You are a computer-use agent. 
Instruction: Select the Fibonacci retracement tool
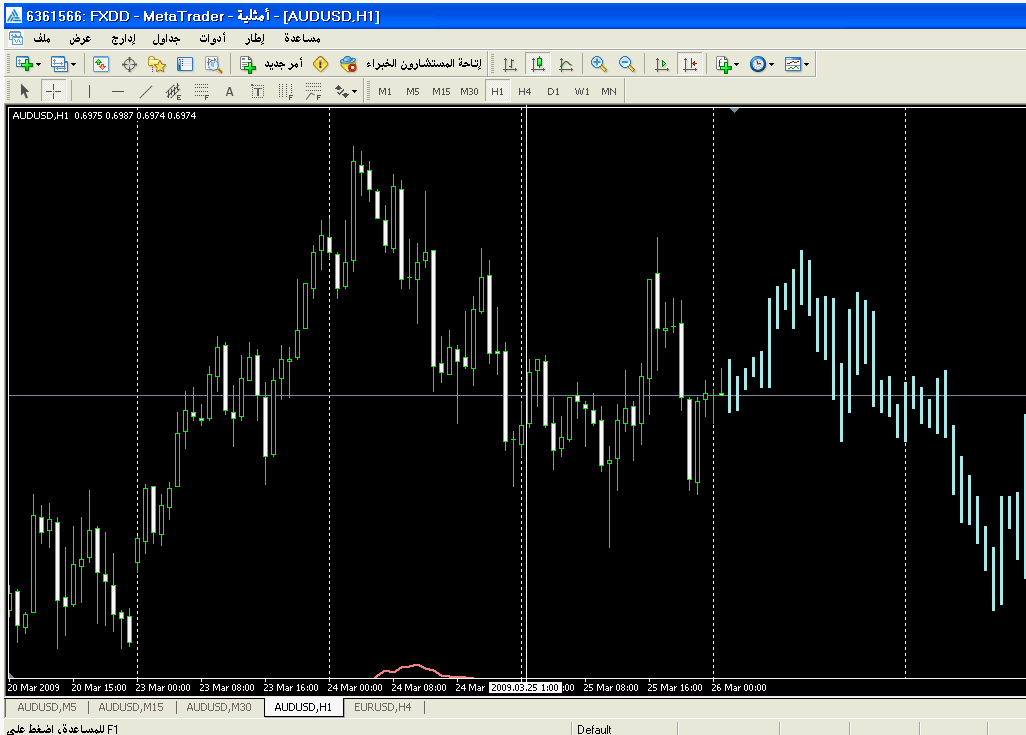[x=201, y=92]
